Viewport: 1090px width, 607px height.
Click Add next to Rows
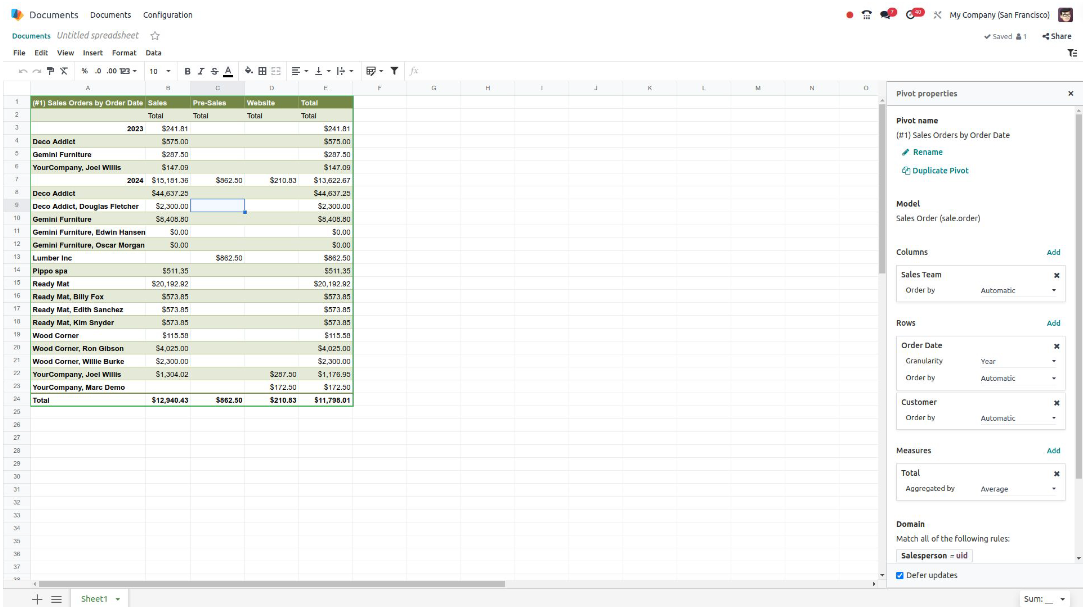tap(1053, 323)
